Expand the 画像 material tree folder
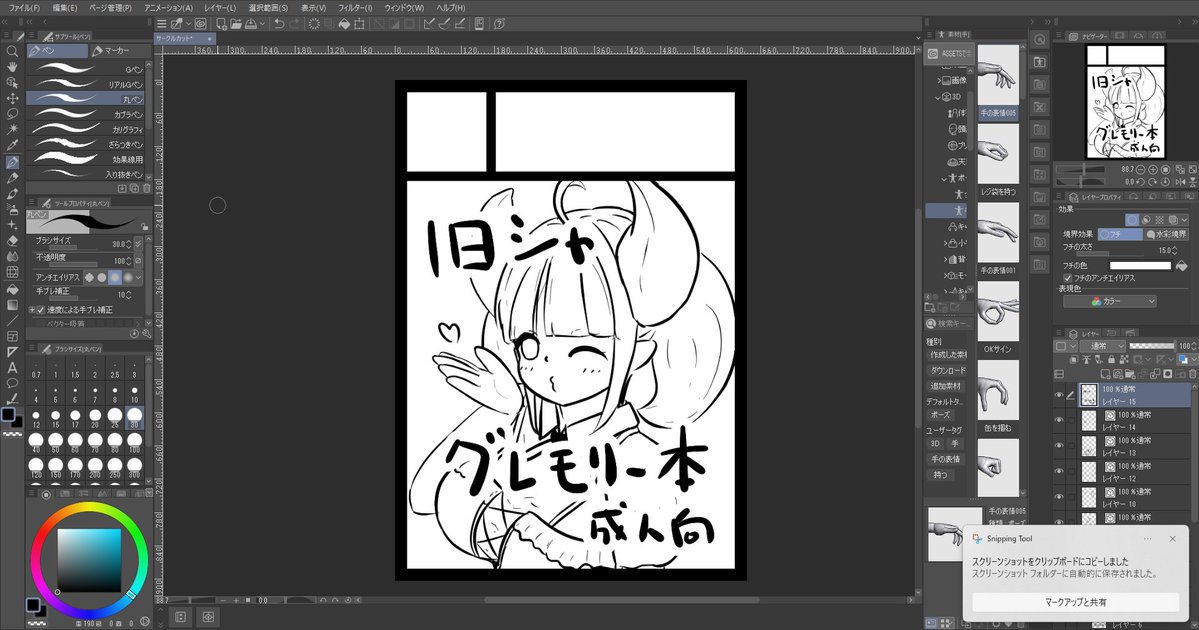Screen dimensions: 1199x630 pyautogui.click(x=940, y=80)
